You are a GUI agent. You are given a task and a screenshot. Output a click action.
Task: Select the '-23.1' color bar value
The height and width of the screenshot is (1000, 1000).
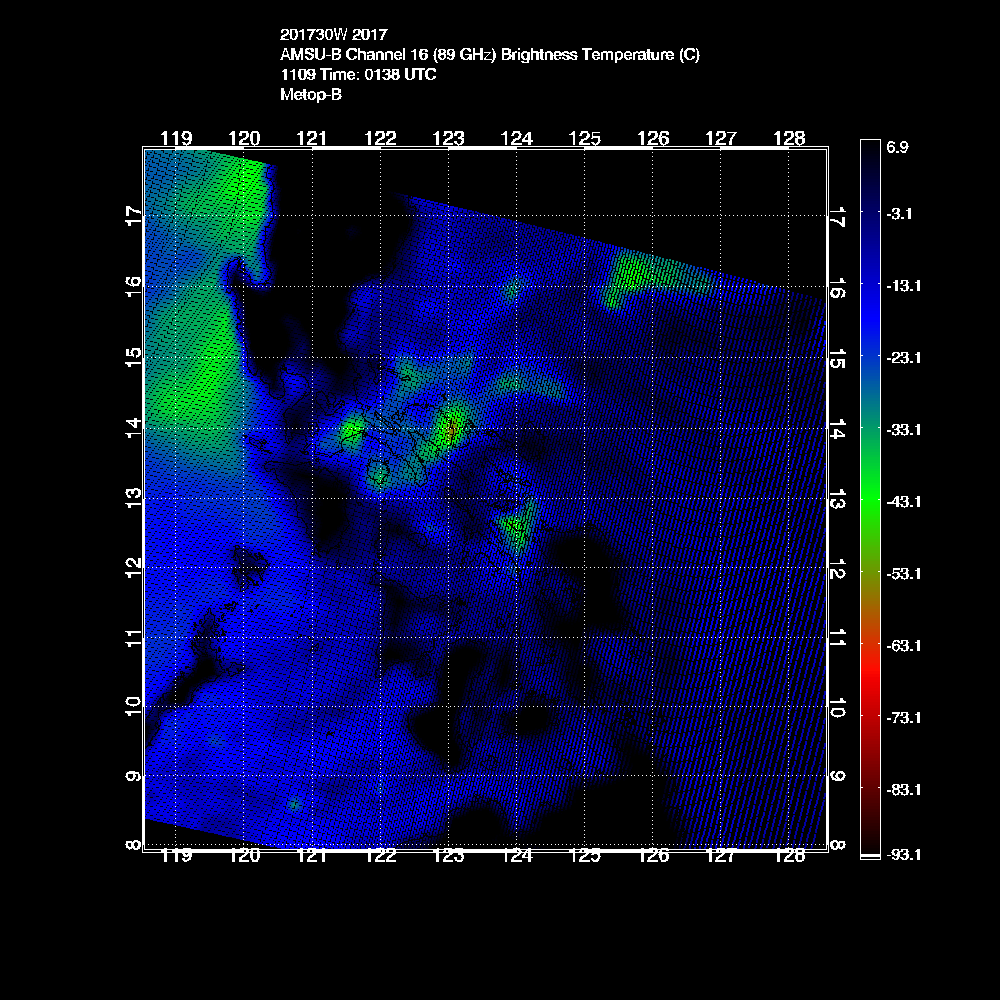(x=904, y=358)
